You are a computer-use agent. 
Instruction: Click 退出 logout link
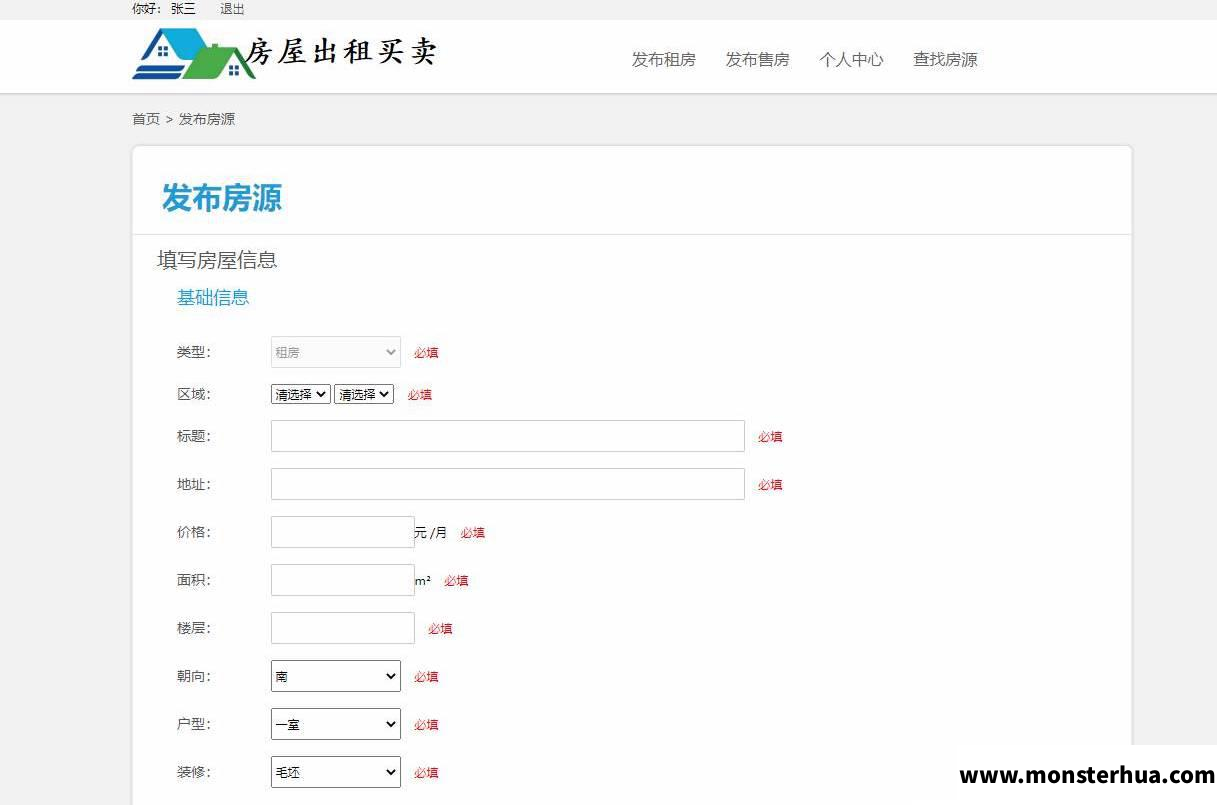tap(232, 8)
